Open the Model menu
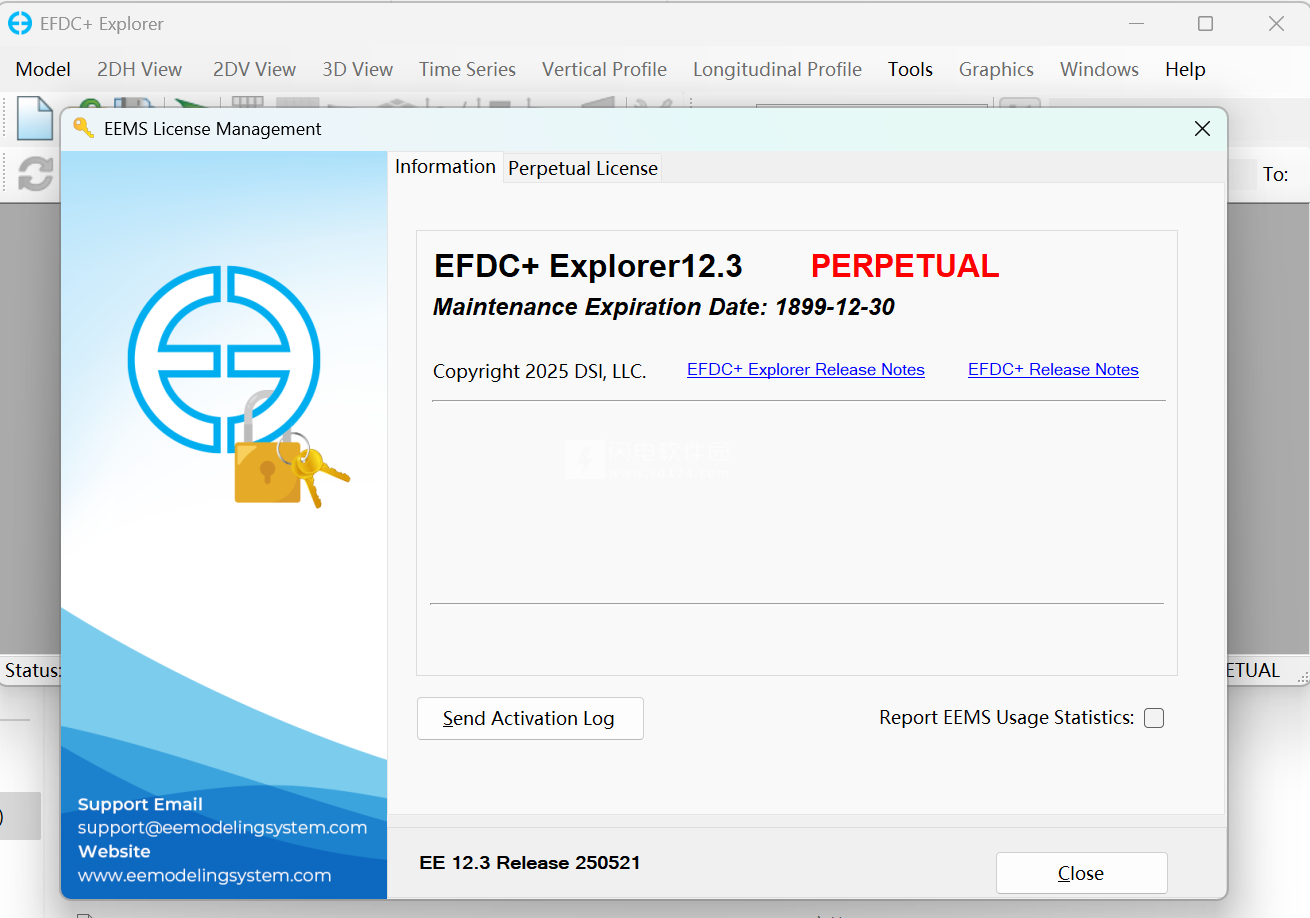The width and height of the screenshot is (1310, 918). (x=43, y=69)
